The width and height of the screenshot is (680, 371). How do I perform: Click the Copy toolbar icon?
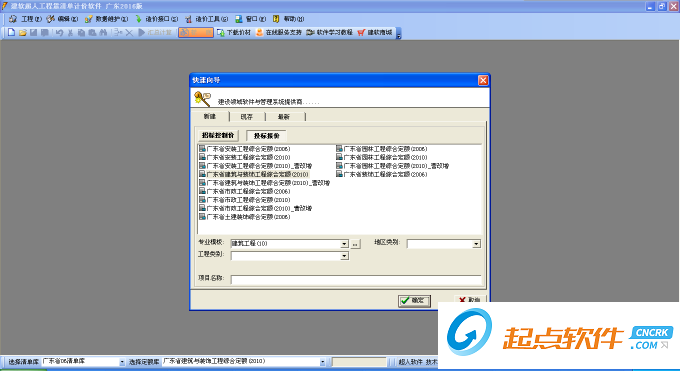(81, 32)
